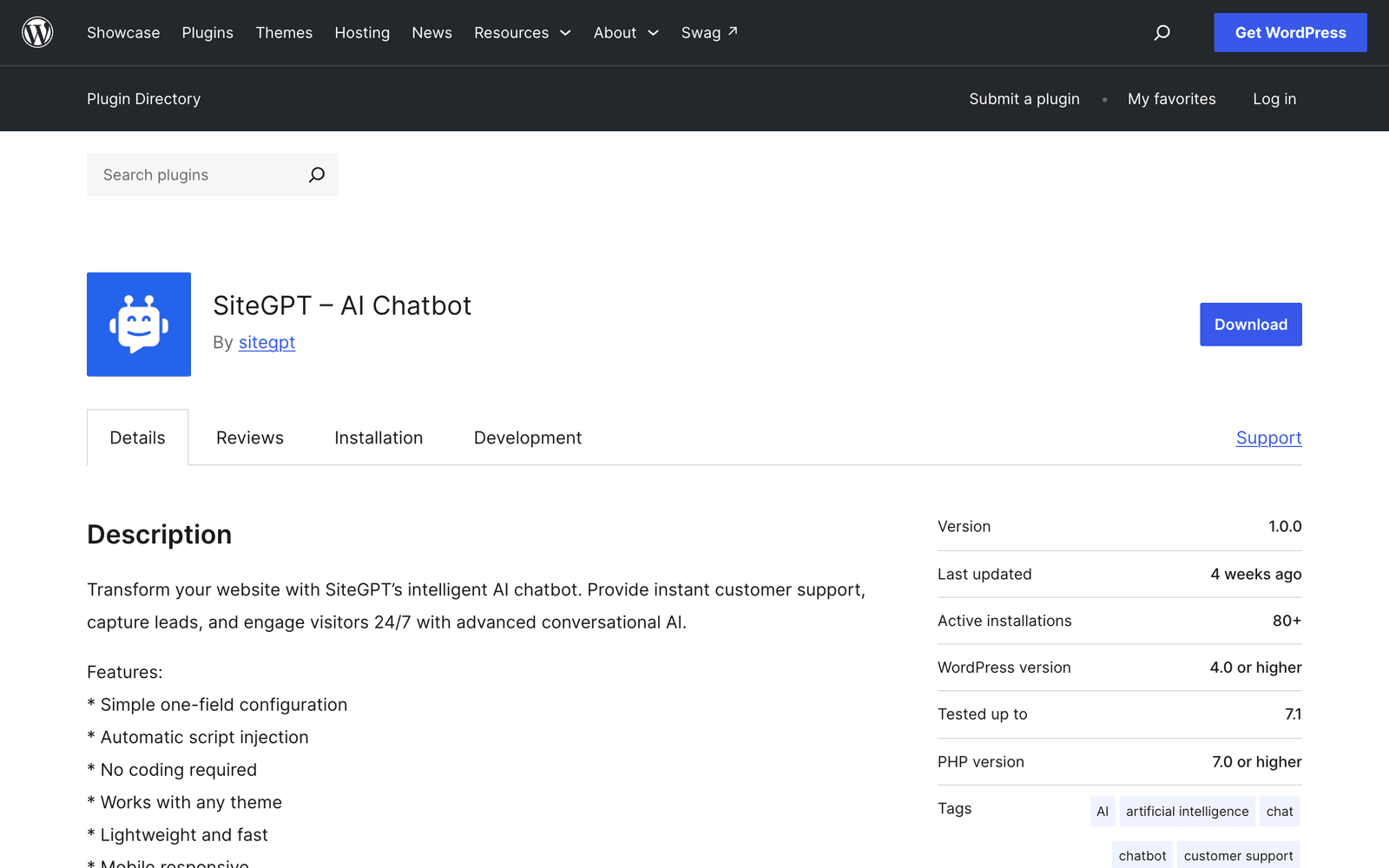The image size is (1389, 868).
Task: Click the '4 weeks ago' value
Action: coord(1256,574)
